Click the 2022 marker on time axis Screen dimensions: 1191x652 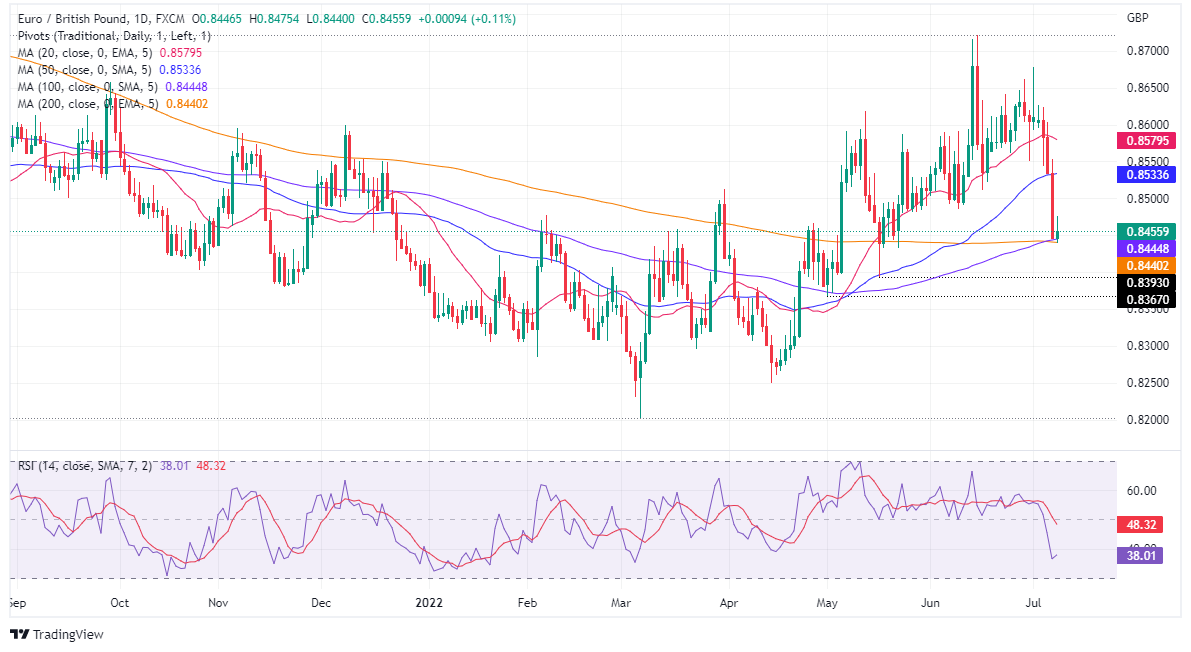[x=429, y=603]
